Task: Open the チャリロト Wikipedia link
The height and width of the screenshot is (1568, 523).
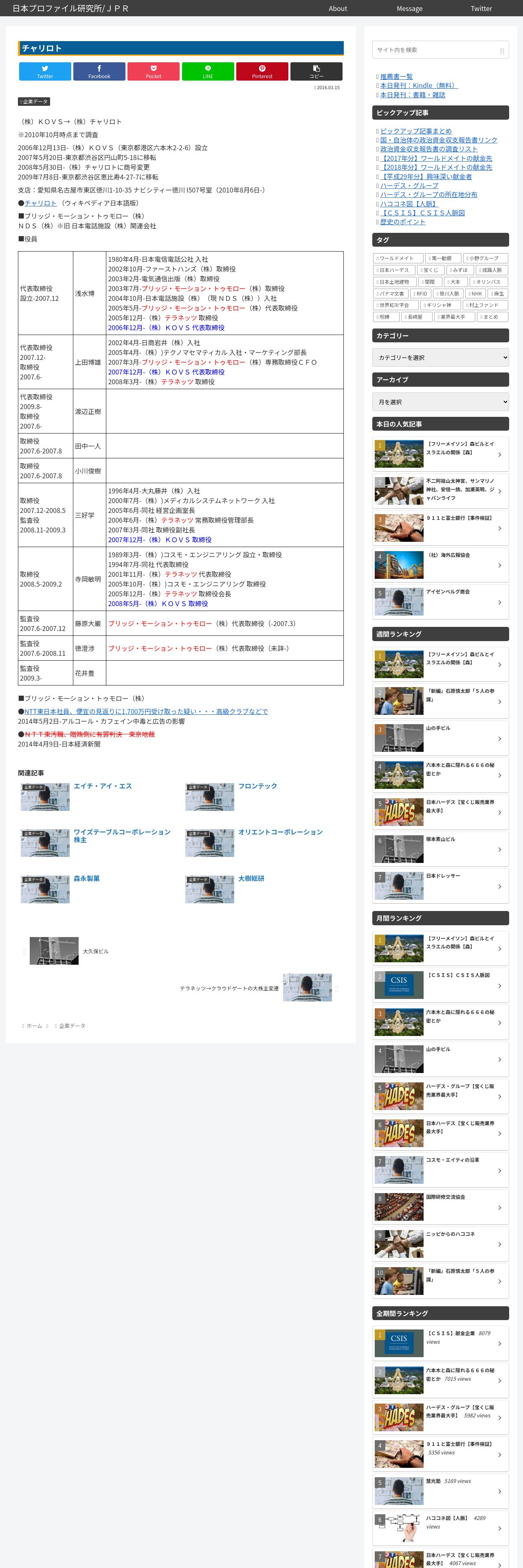Action: coord(40,203)
